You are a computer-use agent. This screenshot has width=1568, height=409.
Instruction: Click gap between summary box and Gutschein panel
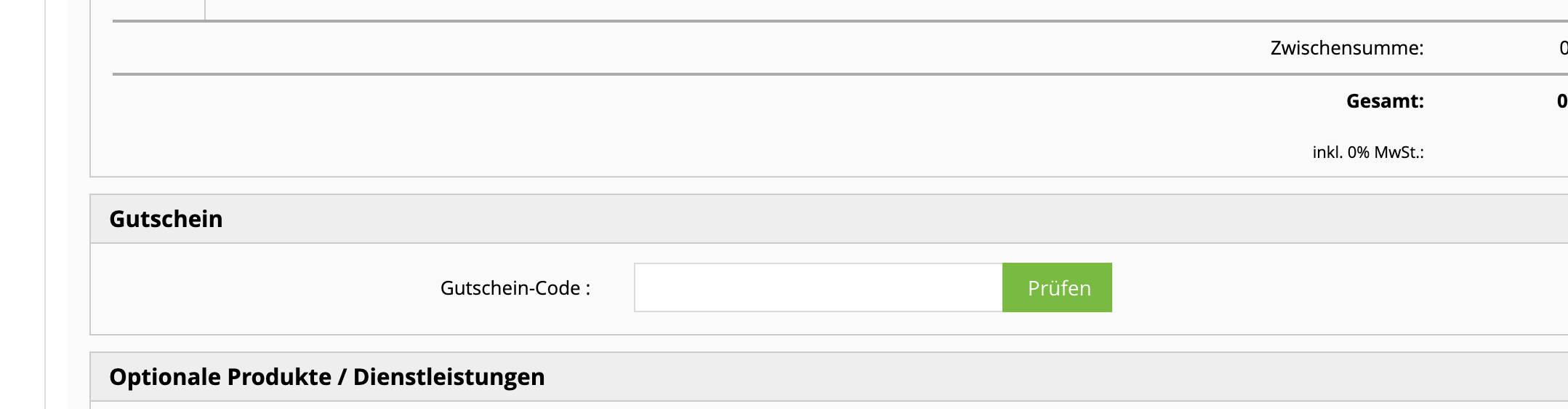coord(829,186)
